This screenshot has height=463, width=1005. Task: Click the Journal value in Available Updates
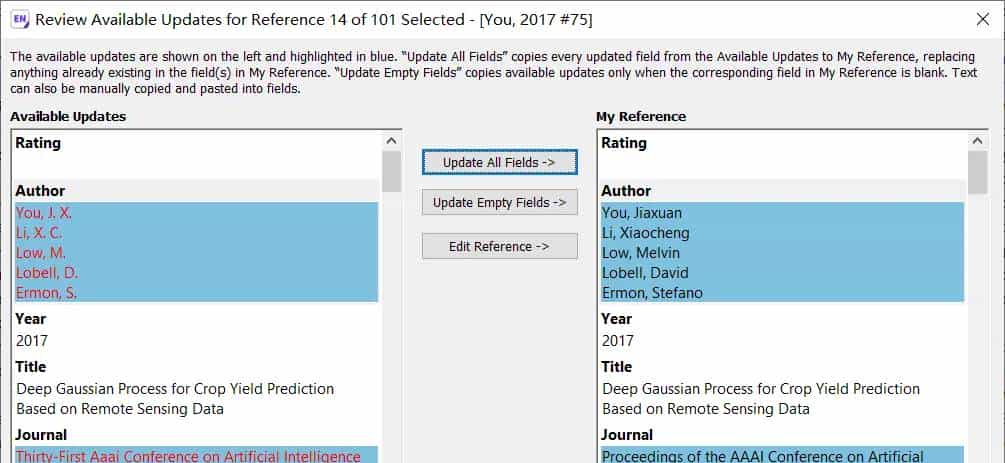(x=188, y=456)
